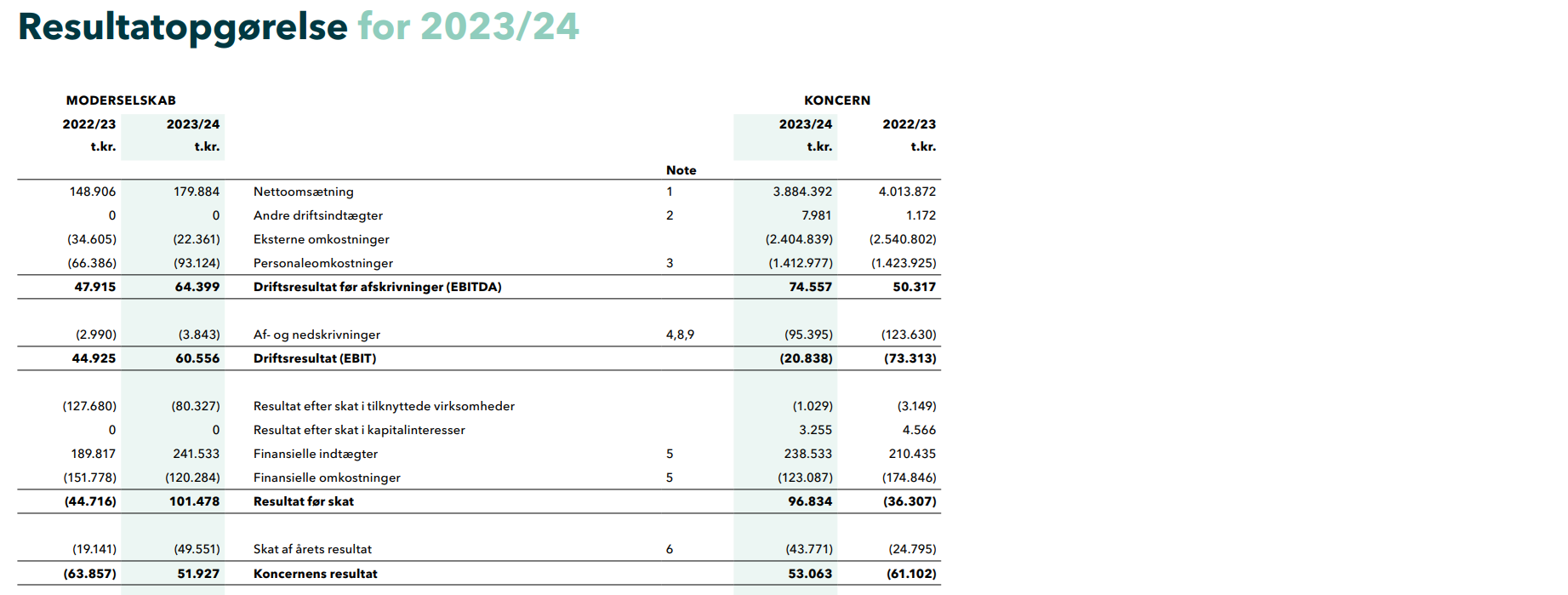Viewport: 1568px width, 595px height.
Task: Select the KONCERN column group header
Action: [837, 100]
